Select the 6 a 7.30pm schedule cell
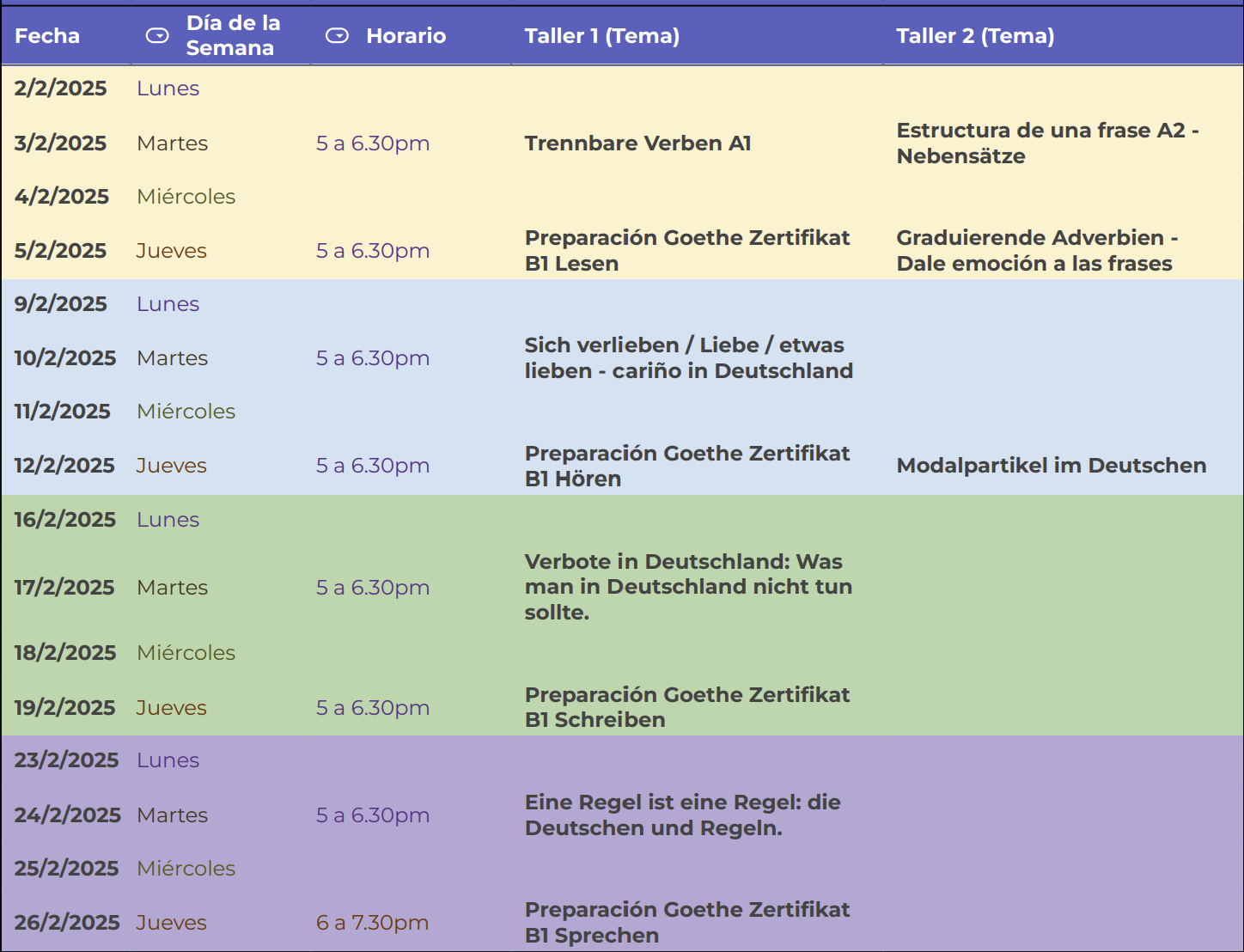Image resolution: width=1244 pixels, height=952 pixels. pos(372,923)
